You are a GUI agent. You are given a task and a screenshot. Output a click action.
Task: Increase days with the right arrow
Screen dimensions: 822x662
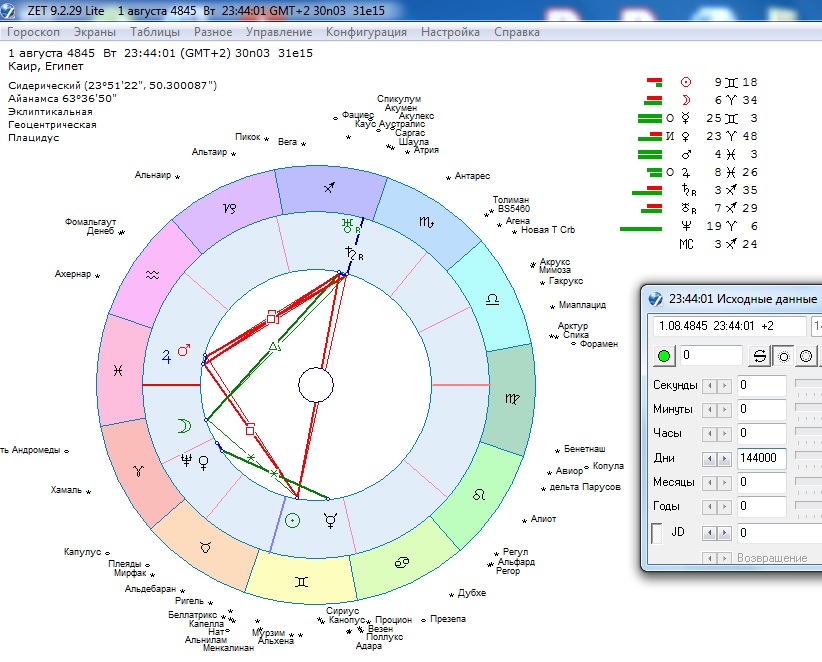(x=725, y=458)
